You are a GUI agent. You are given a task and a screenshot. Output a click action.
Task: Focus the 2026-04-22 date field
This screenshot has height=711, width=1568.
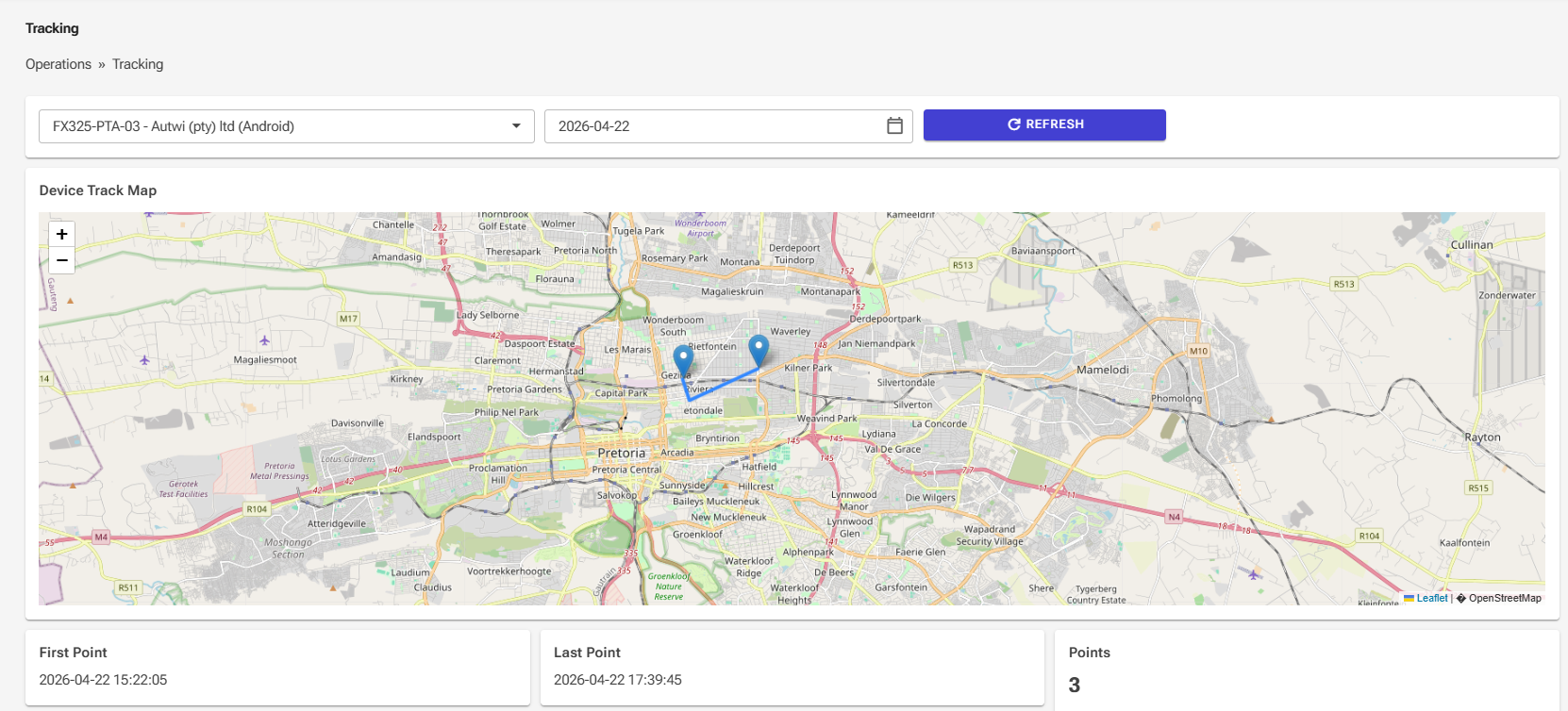728,126
